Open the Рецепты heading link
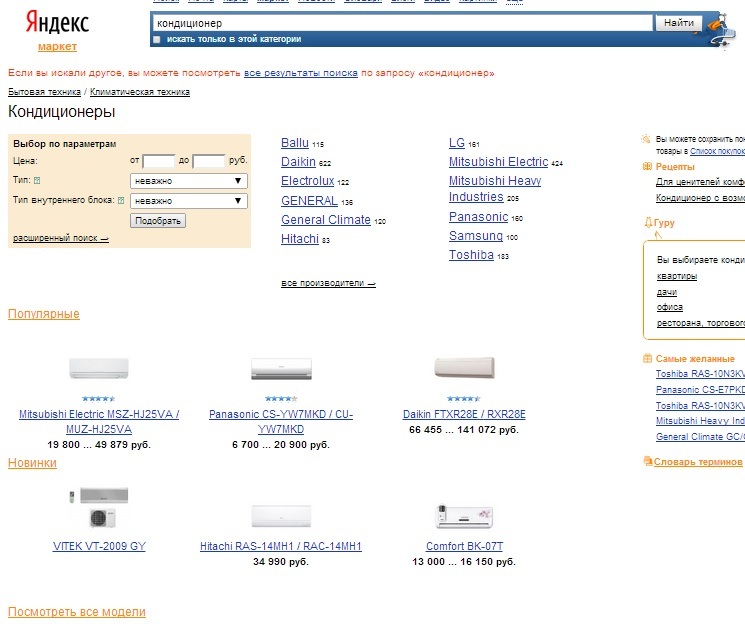 [x=675, y=167]
